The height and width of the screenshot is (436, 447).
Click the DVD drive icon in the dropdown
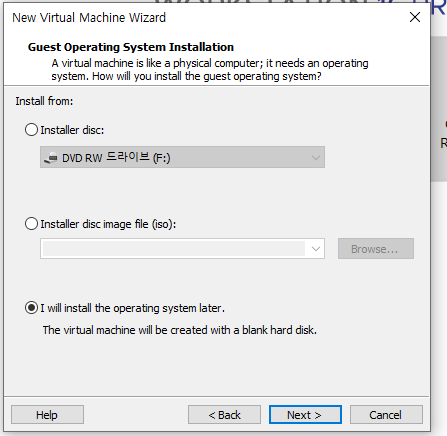point(51,158)
